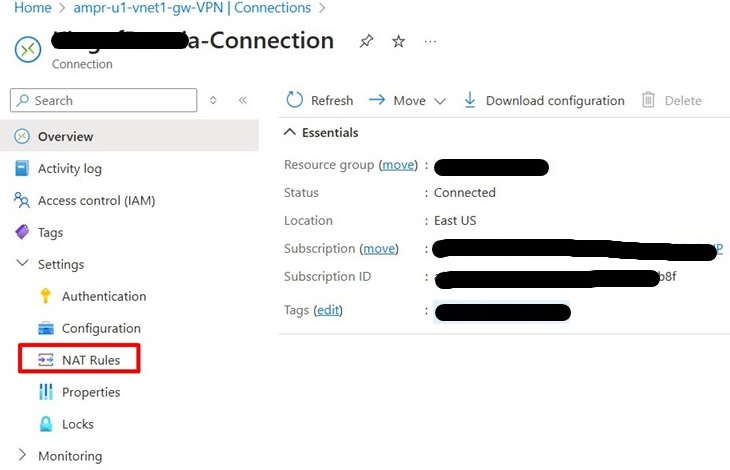The width and height of the screenshot is (730, 470).
Task: Click the Monitoring group label
Action: (x=70, y=456)
